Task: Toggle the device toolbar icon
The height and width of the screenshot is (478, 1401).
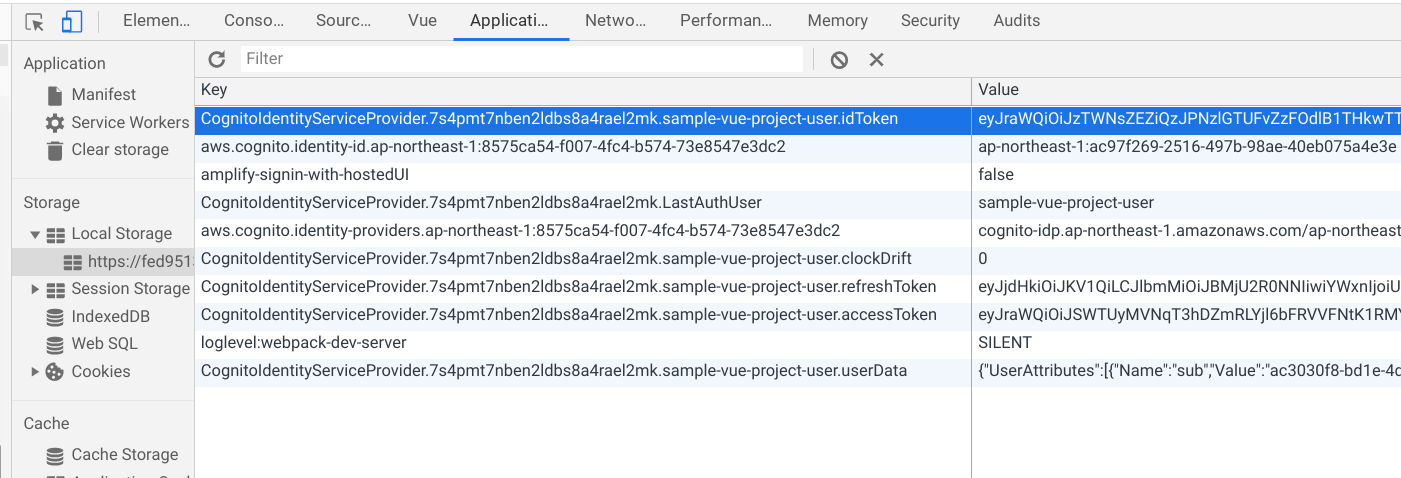Action: pyautogui.click(x=71, y=21)
